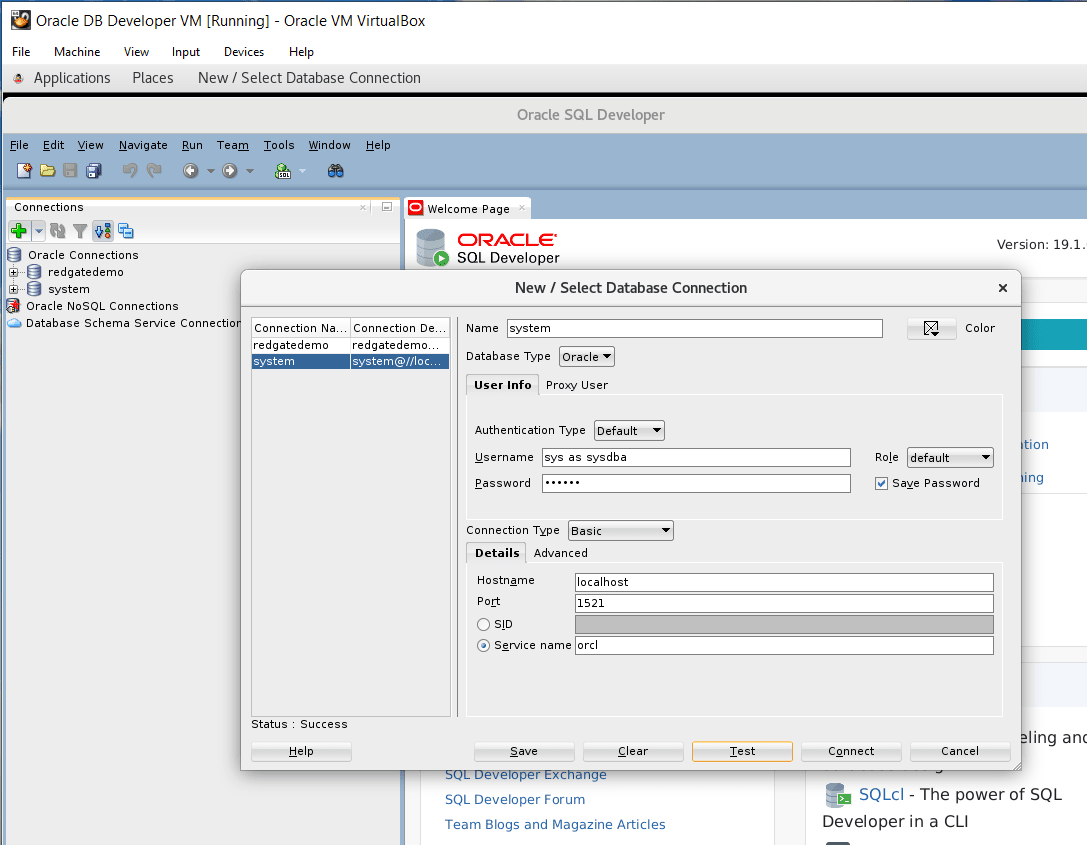Viewport: 1087px width, 845px height.
Task: Open the SQL Developer Forum link
Action: [514, 799]
